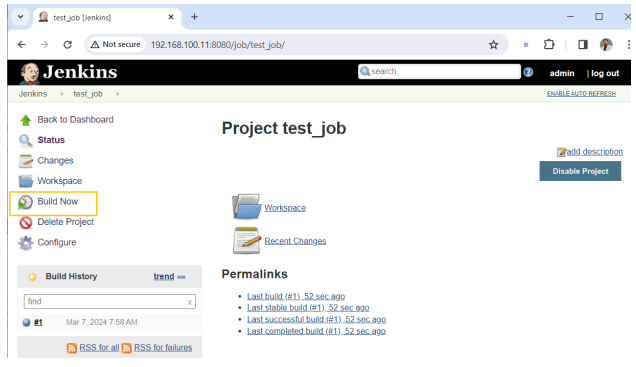This screenshot has height=367, width=636.
Task: Open Back to Dashboard link
Action: coord(75,120)
